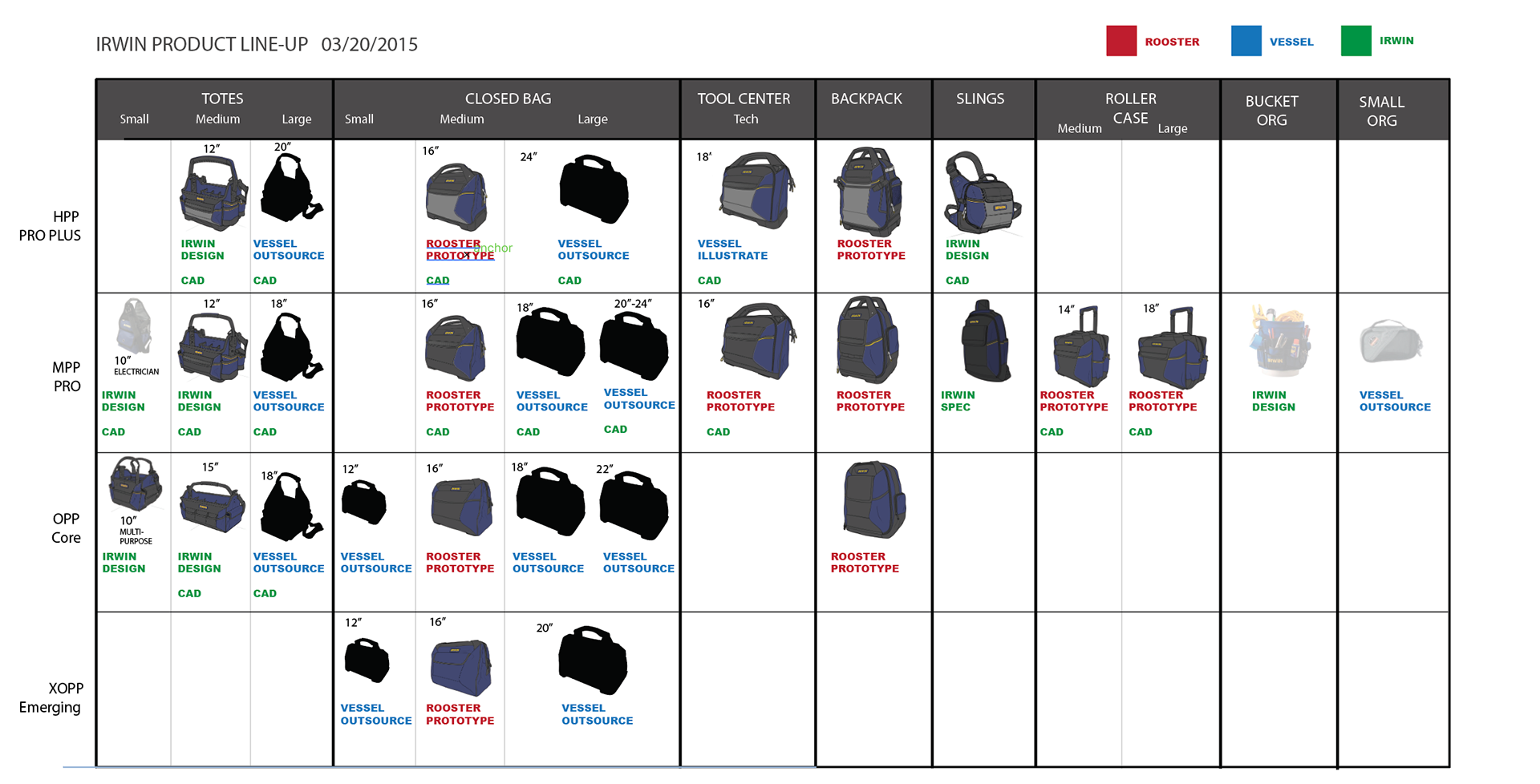Click the 'ROLLER CASE' column header

coord(1131,108)
